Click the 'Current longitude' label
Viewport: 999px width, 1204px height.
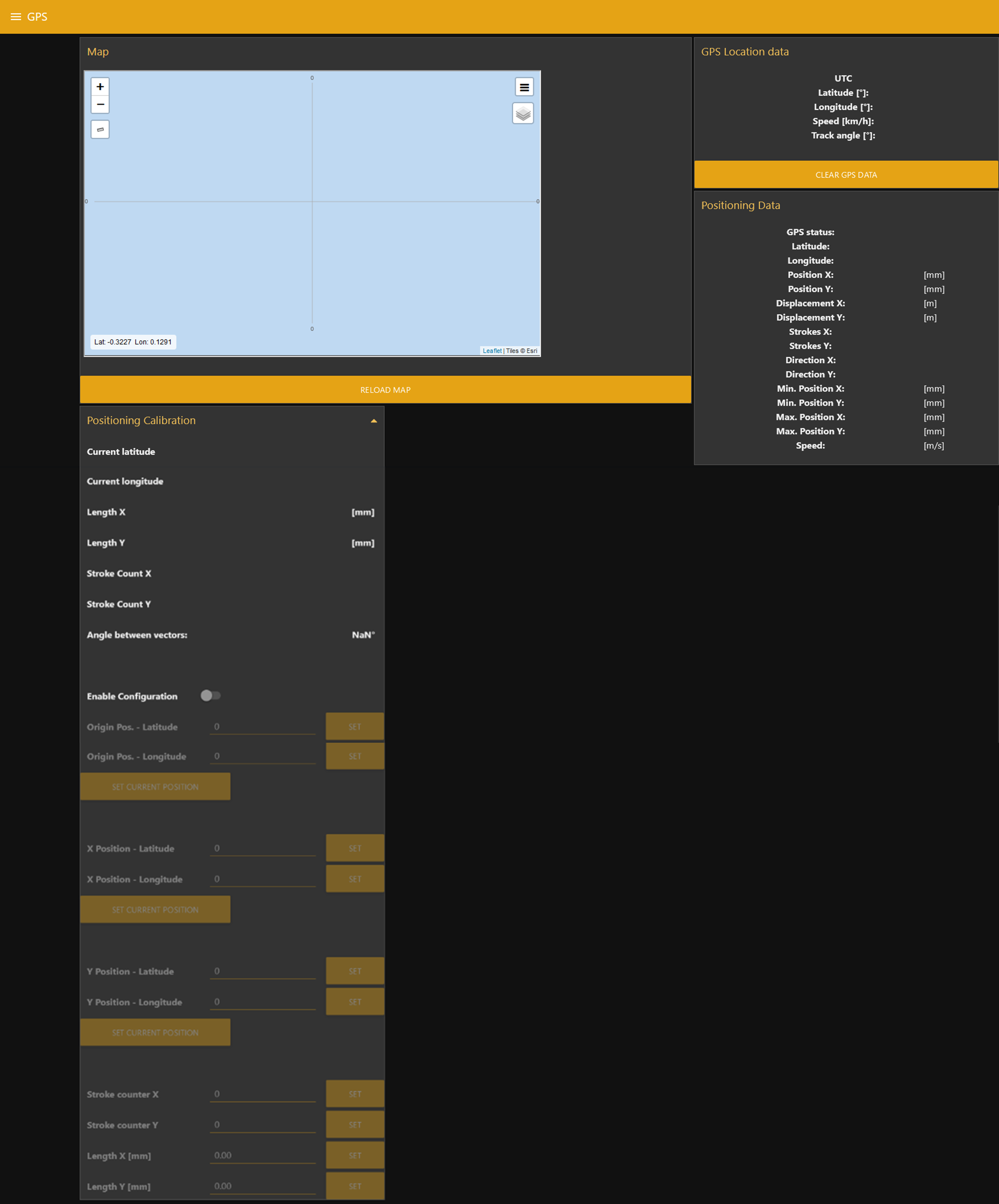pyautogui.click(x=125, y=481)
